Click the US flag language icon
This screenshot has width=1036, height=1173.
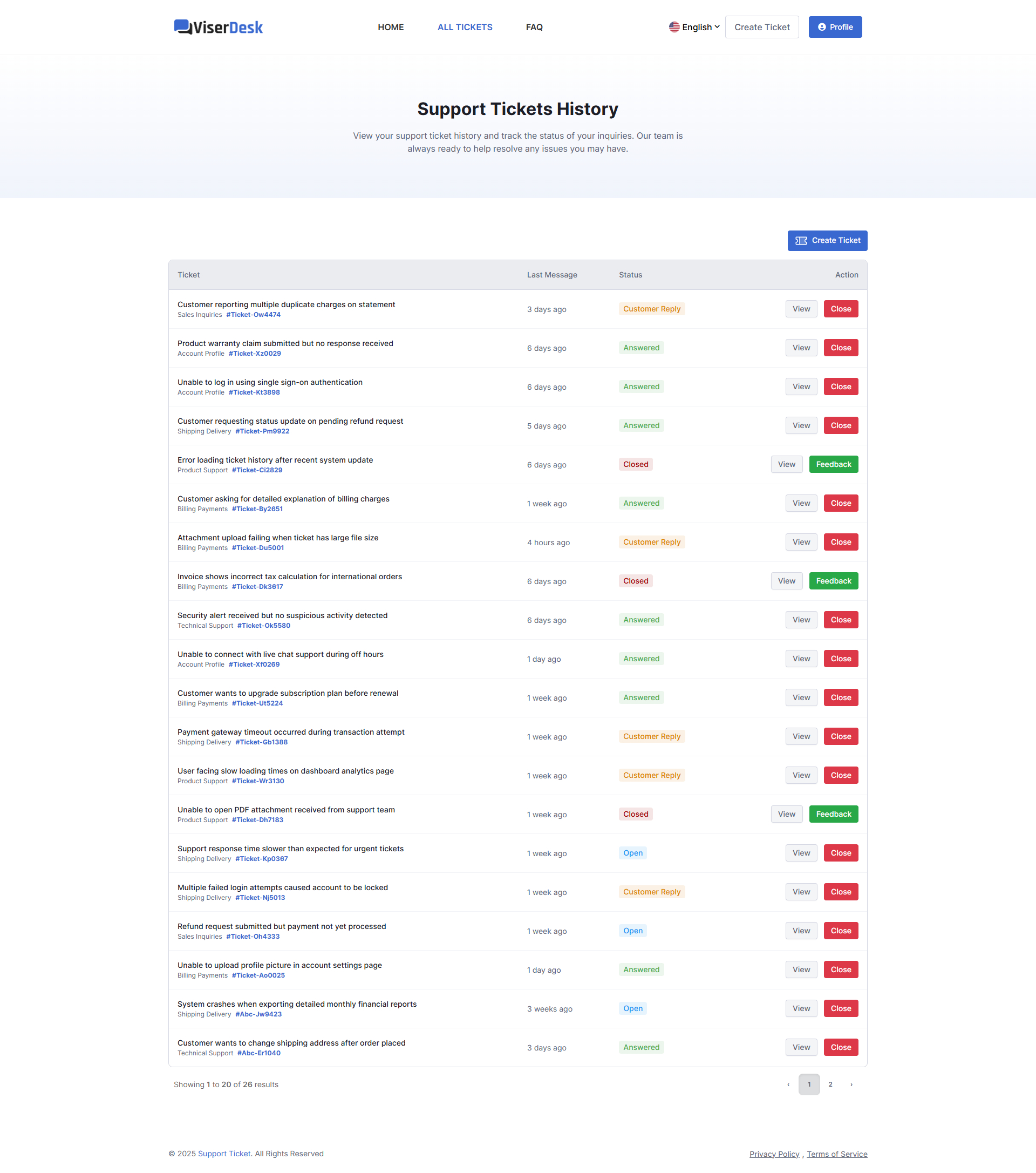pyautogui.click(x=674, y=27)
